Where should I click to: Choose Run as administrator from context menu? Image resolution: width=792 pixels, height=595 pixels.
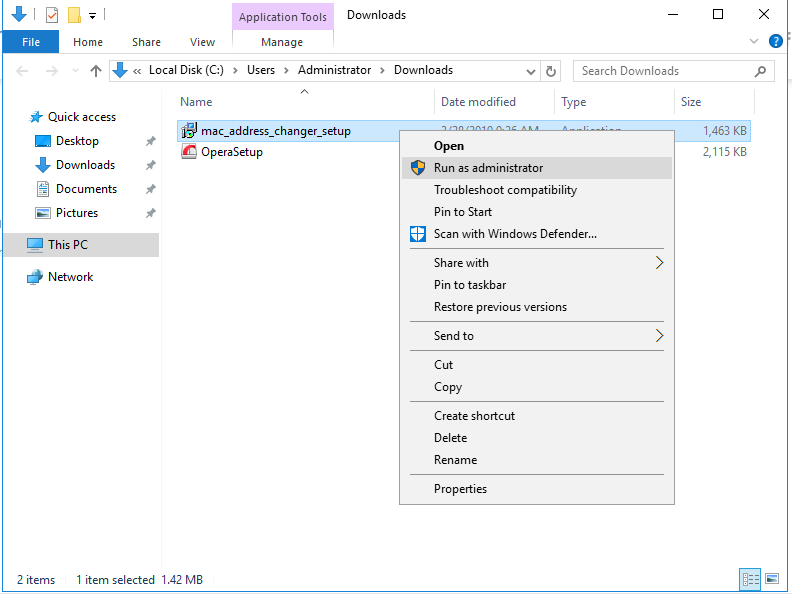pos(488,168)
